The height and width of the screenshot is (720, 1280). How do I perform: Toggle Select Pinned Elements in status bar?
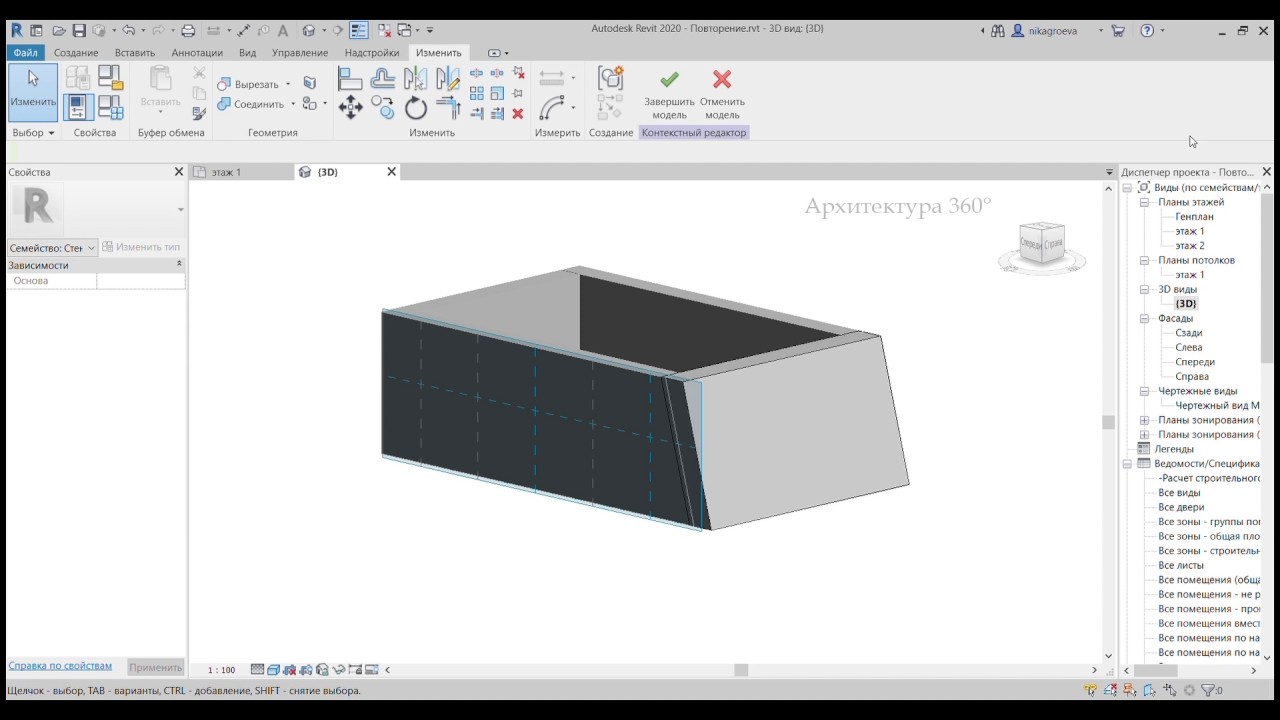1130,690
